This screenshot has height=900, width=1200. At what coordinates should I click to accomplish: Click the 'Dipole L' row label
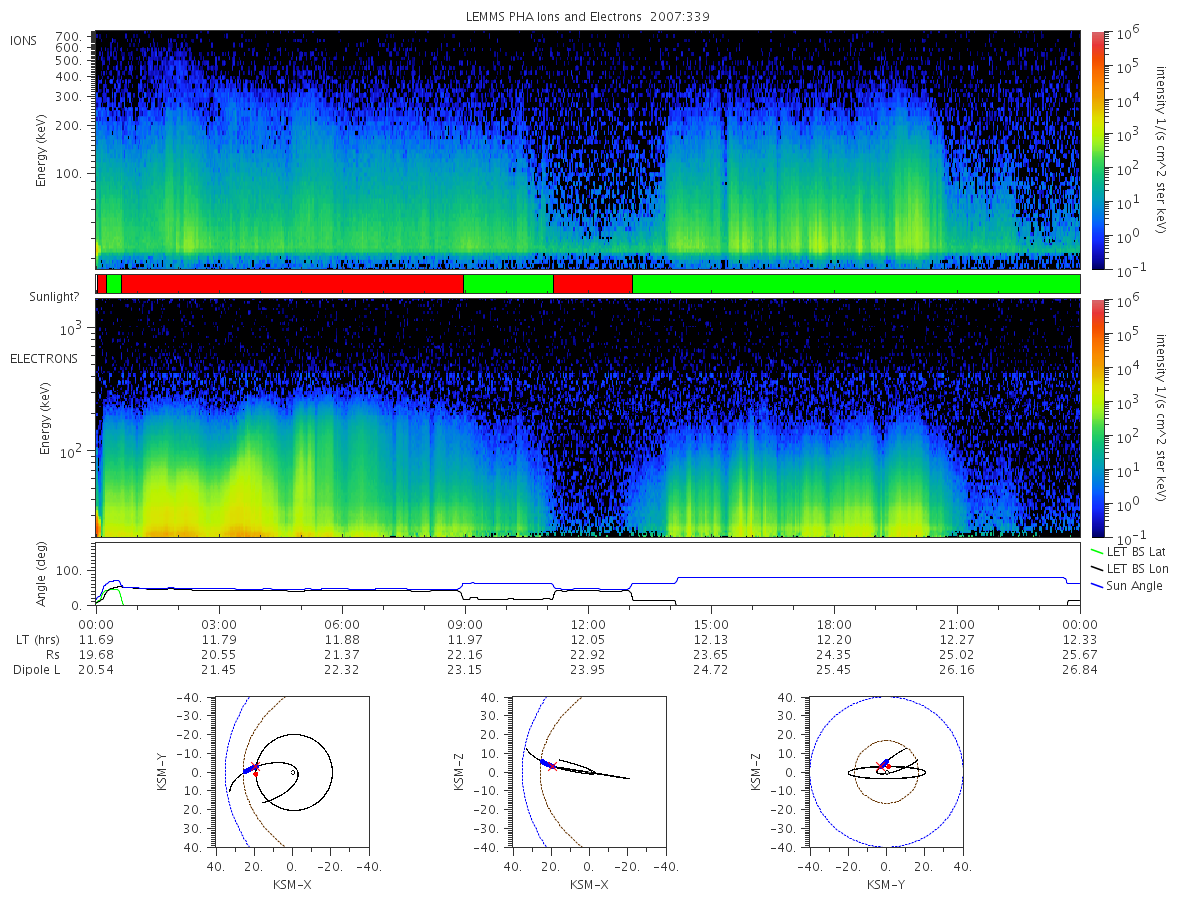click(37, 670)
